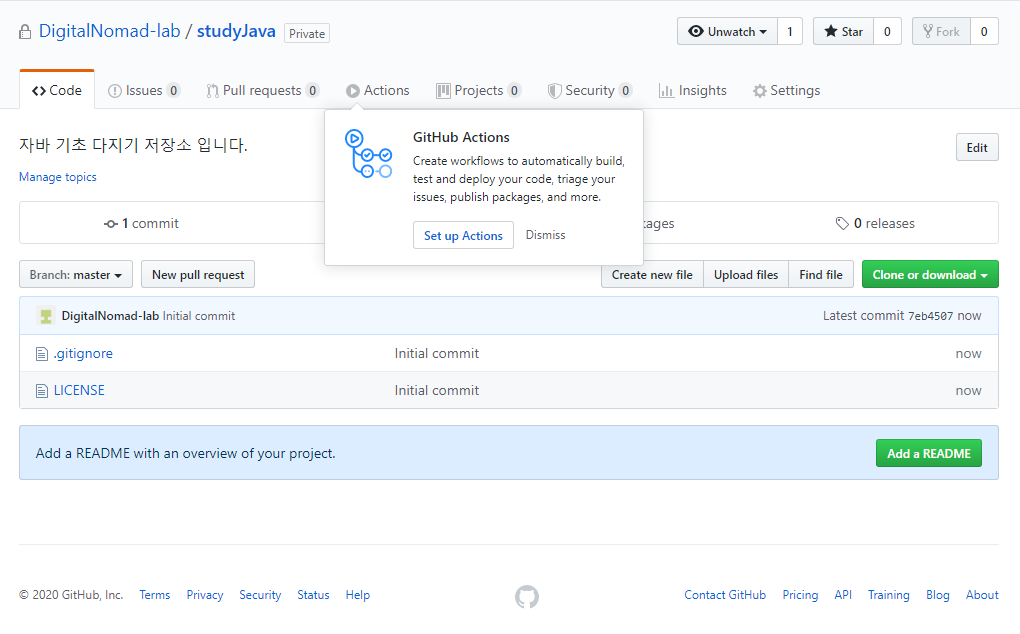
Task: Open the Clone or download dropdown
Action: click(x=930, y=275)
